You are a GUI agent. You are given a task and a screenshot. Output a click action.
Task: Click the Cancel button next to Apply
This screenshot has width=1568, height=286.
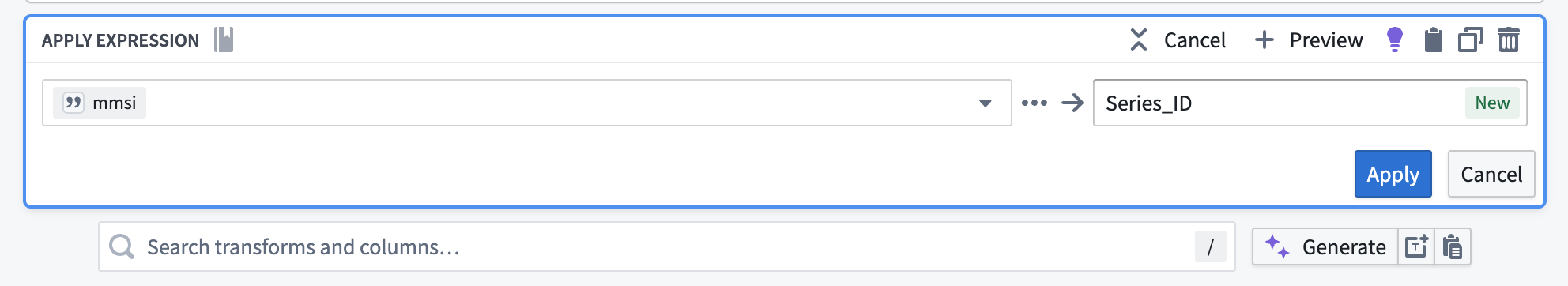[x=1491, y=174]
